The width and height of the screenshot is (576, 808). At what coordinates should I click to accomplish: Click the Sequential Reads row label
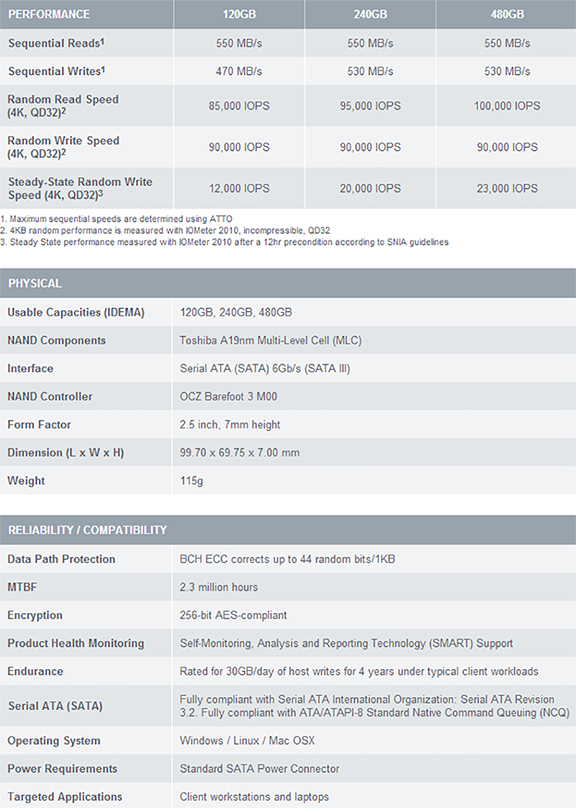[x=56, y=43]
